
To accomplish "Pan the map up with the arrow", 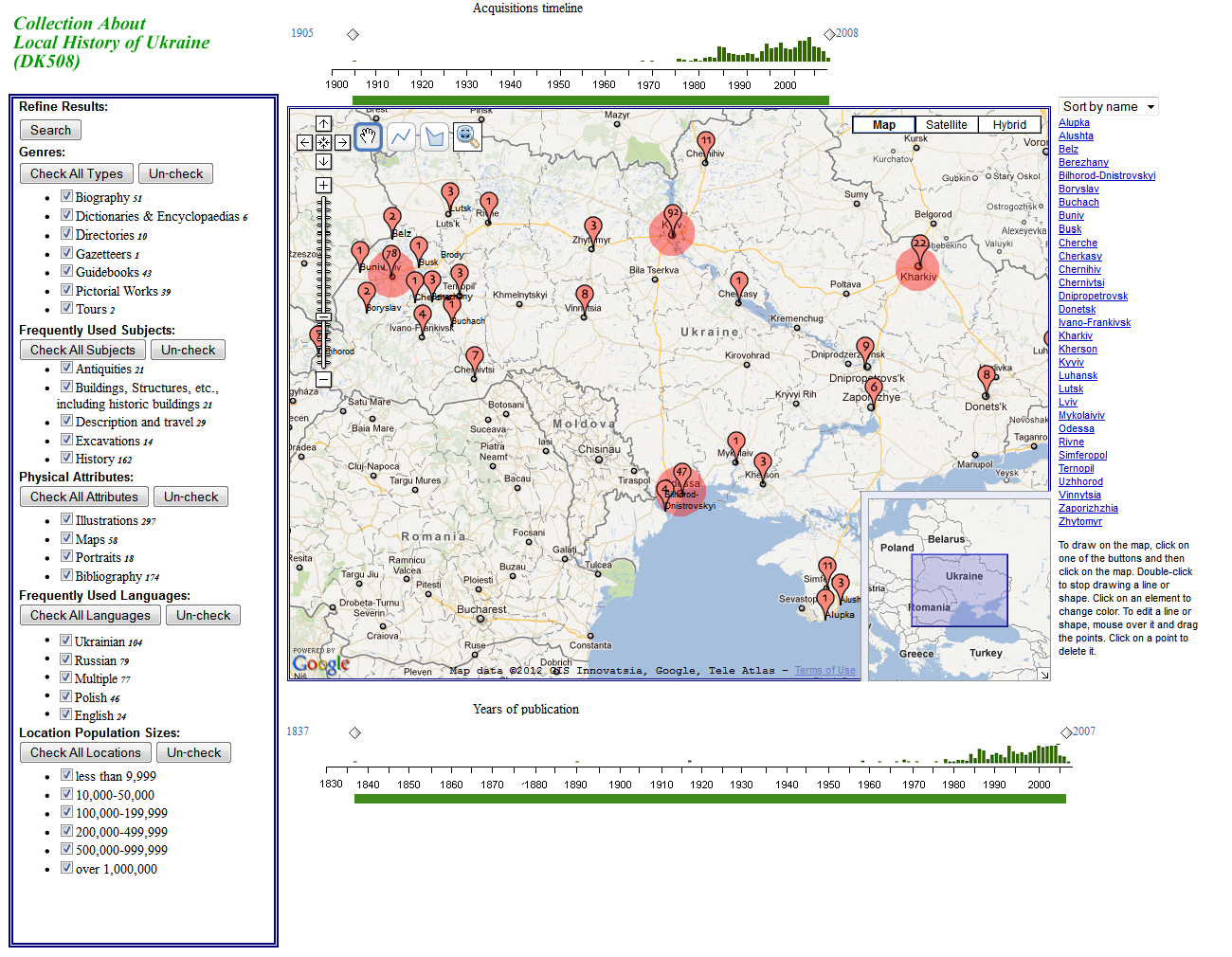I will [x=323, y=124].
